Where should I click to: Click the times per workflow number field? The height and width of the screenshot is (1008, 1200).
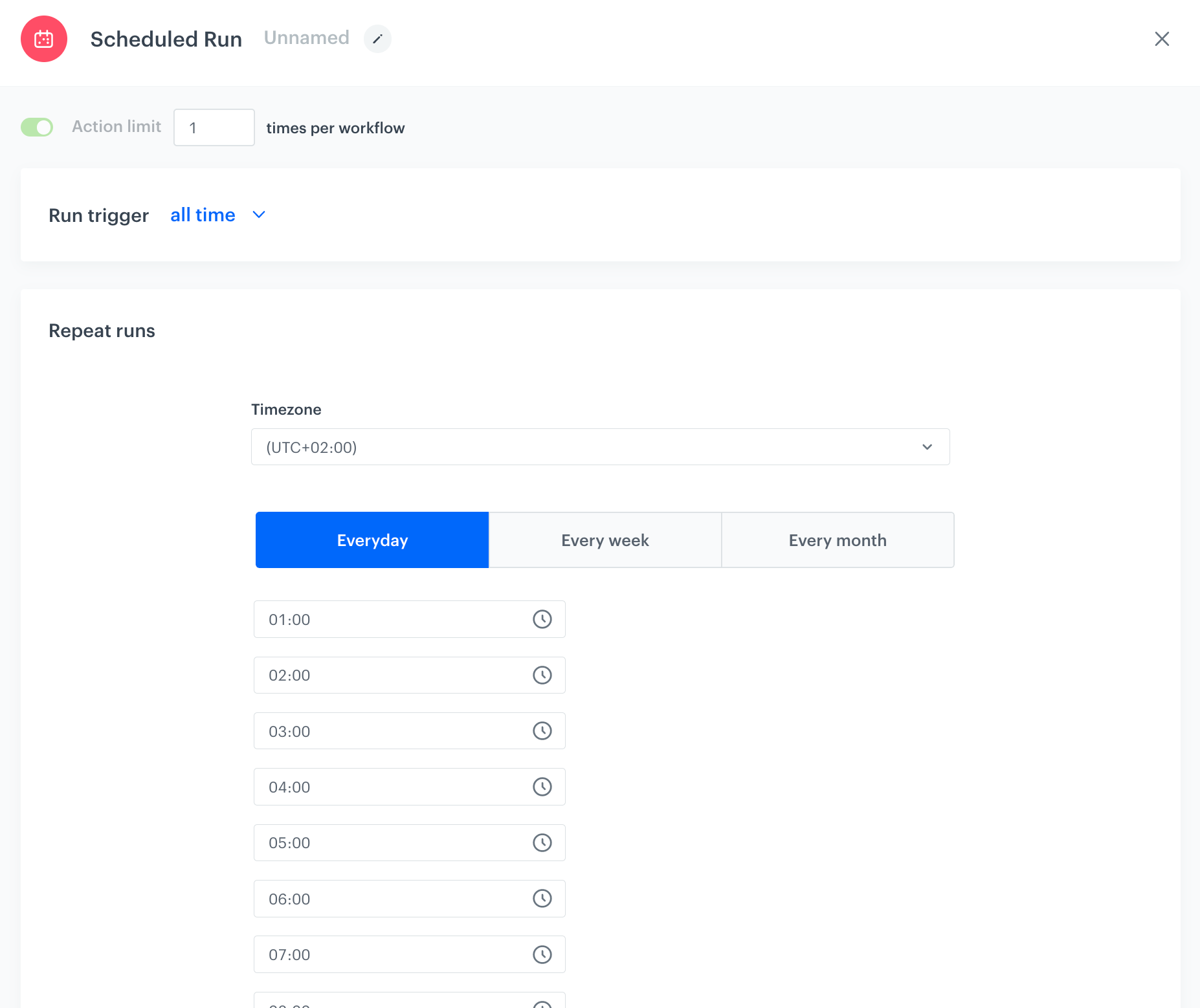214,127
